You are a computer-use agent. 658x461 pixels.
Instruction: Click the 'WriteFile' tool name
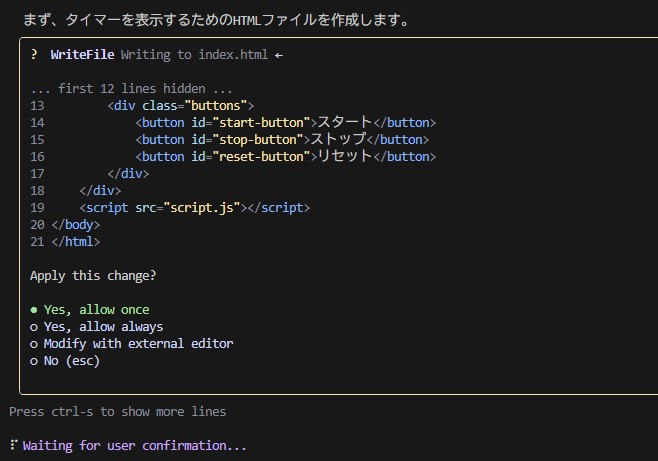(x=82, y=55)
